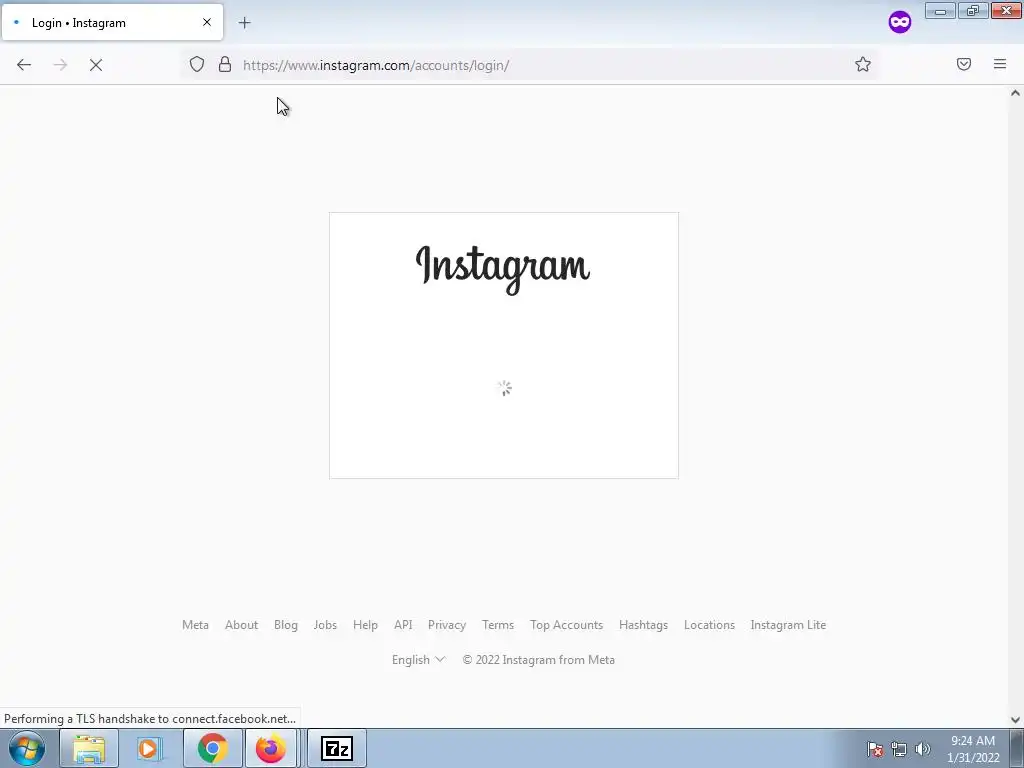Restore down the Firefox window
The width and height of the screenshot is (1024, 768).
coord(973,10)
